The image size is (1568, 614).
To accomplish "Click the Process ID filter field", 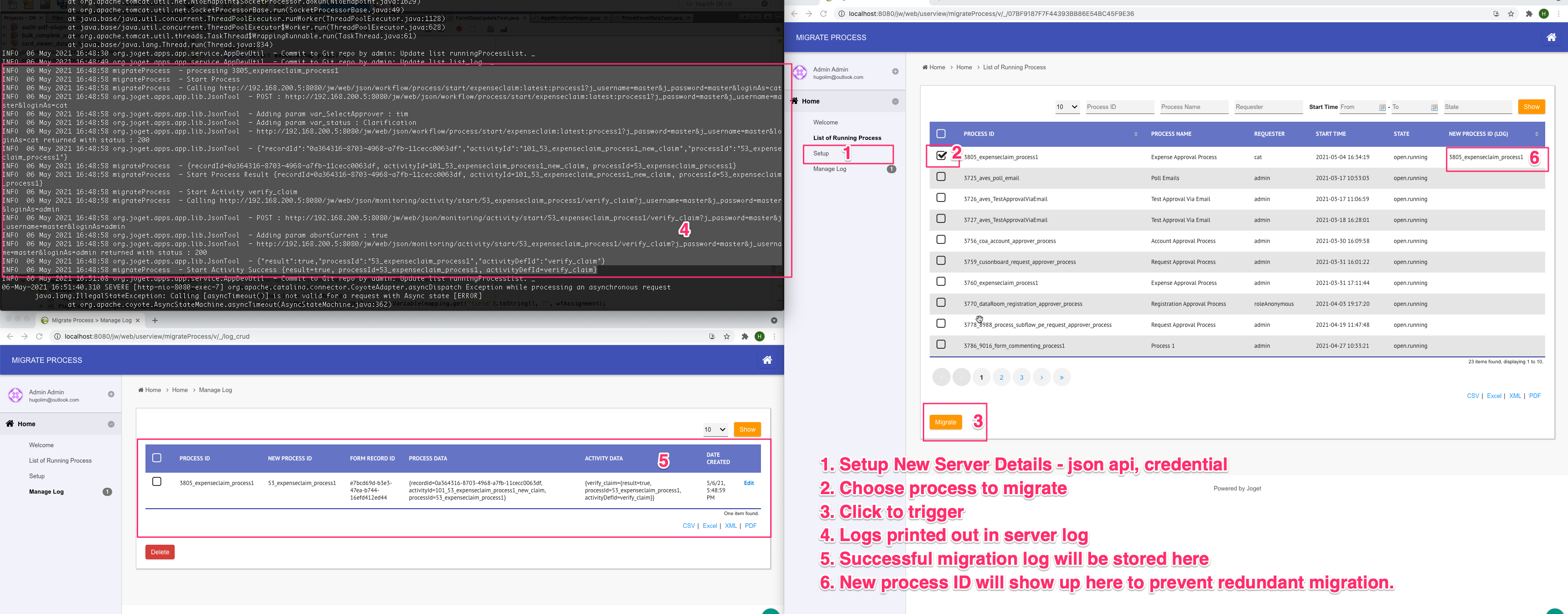I will click(1119, 107).
